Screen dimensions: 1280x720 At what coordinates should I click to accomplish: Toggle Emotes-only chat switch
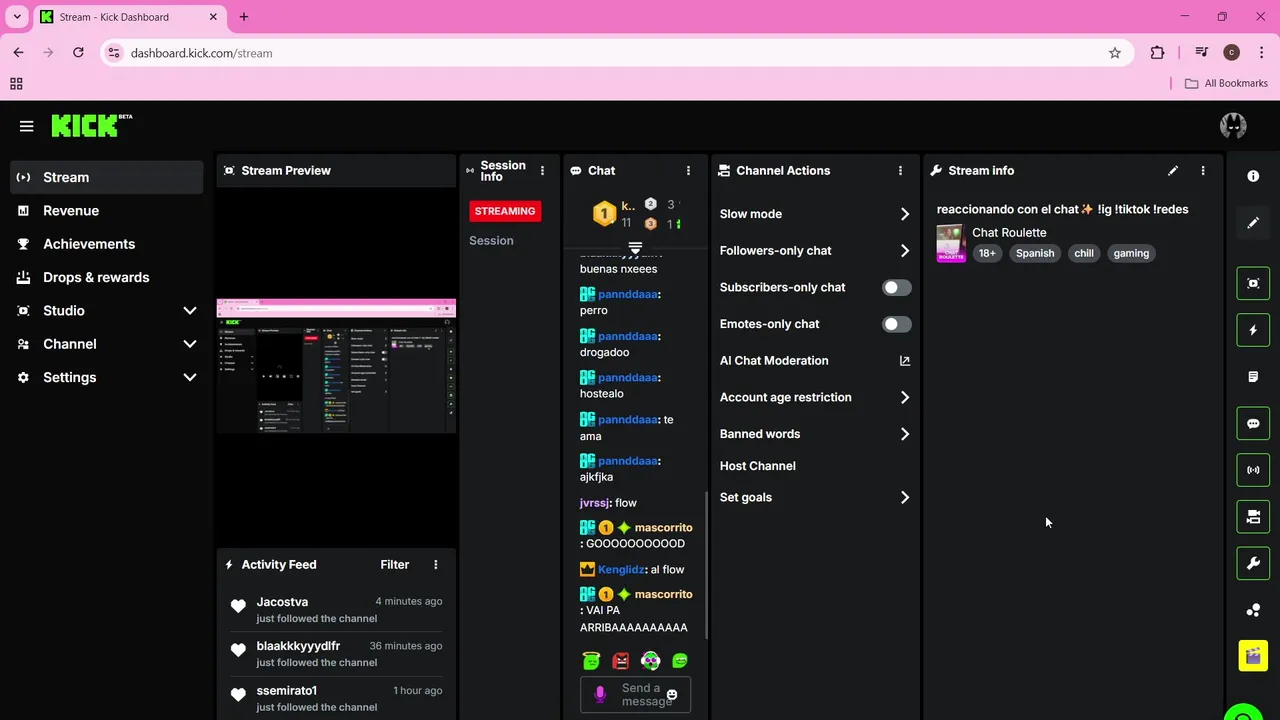pos(897,324)
